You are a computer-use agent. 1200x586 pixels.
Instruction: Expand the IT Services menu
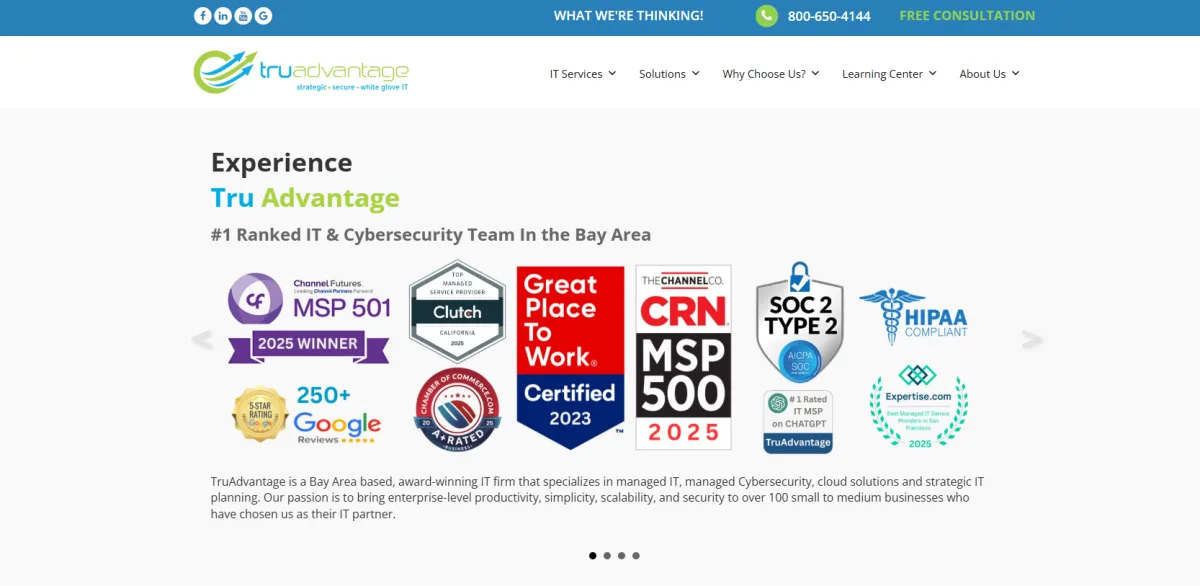click(583, 74)
